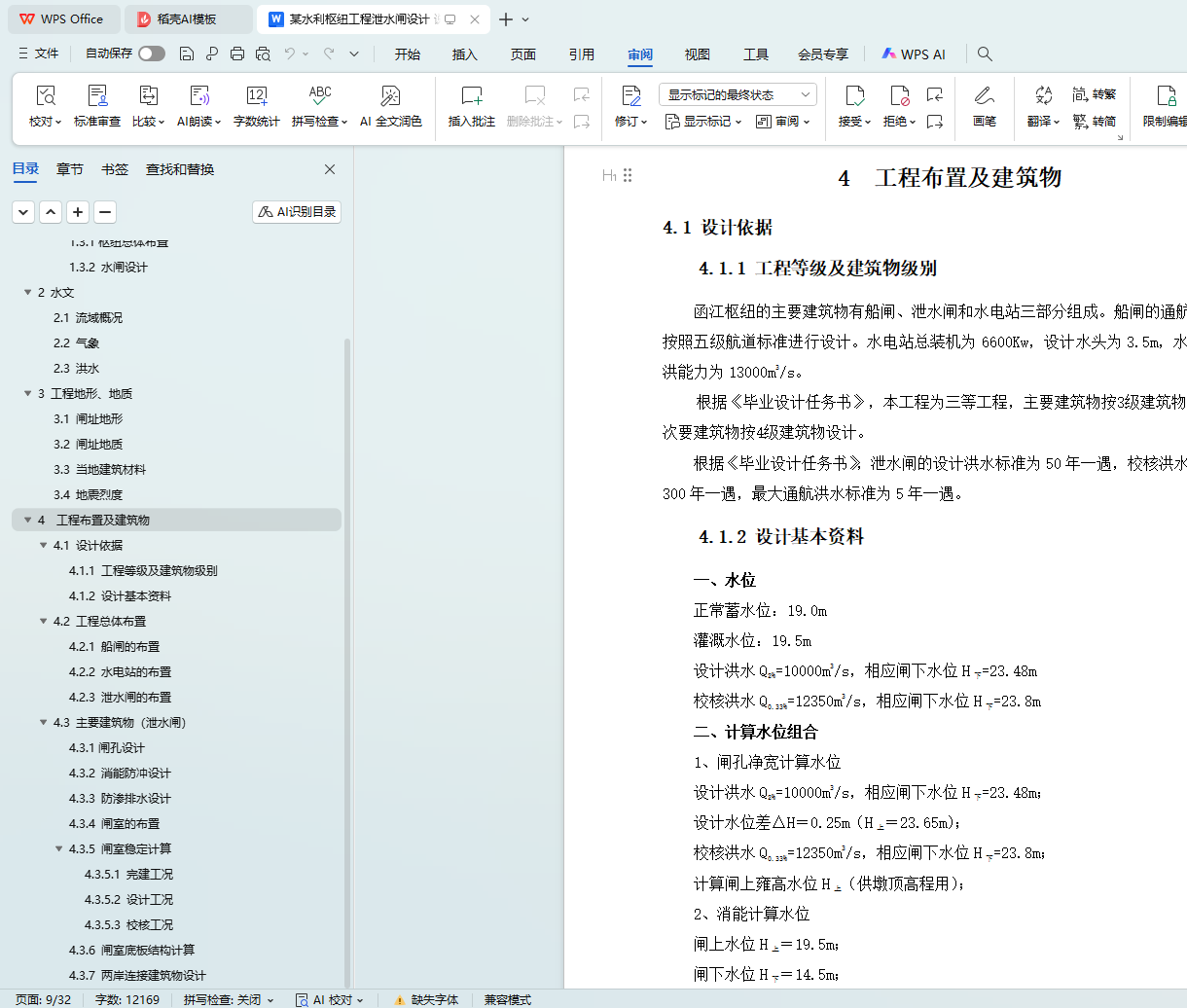This screenshot has height=1008, width=1187.
Task: Open the AI朗读 read-aloud tool
Action: pos(198,96)
